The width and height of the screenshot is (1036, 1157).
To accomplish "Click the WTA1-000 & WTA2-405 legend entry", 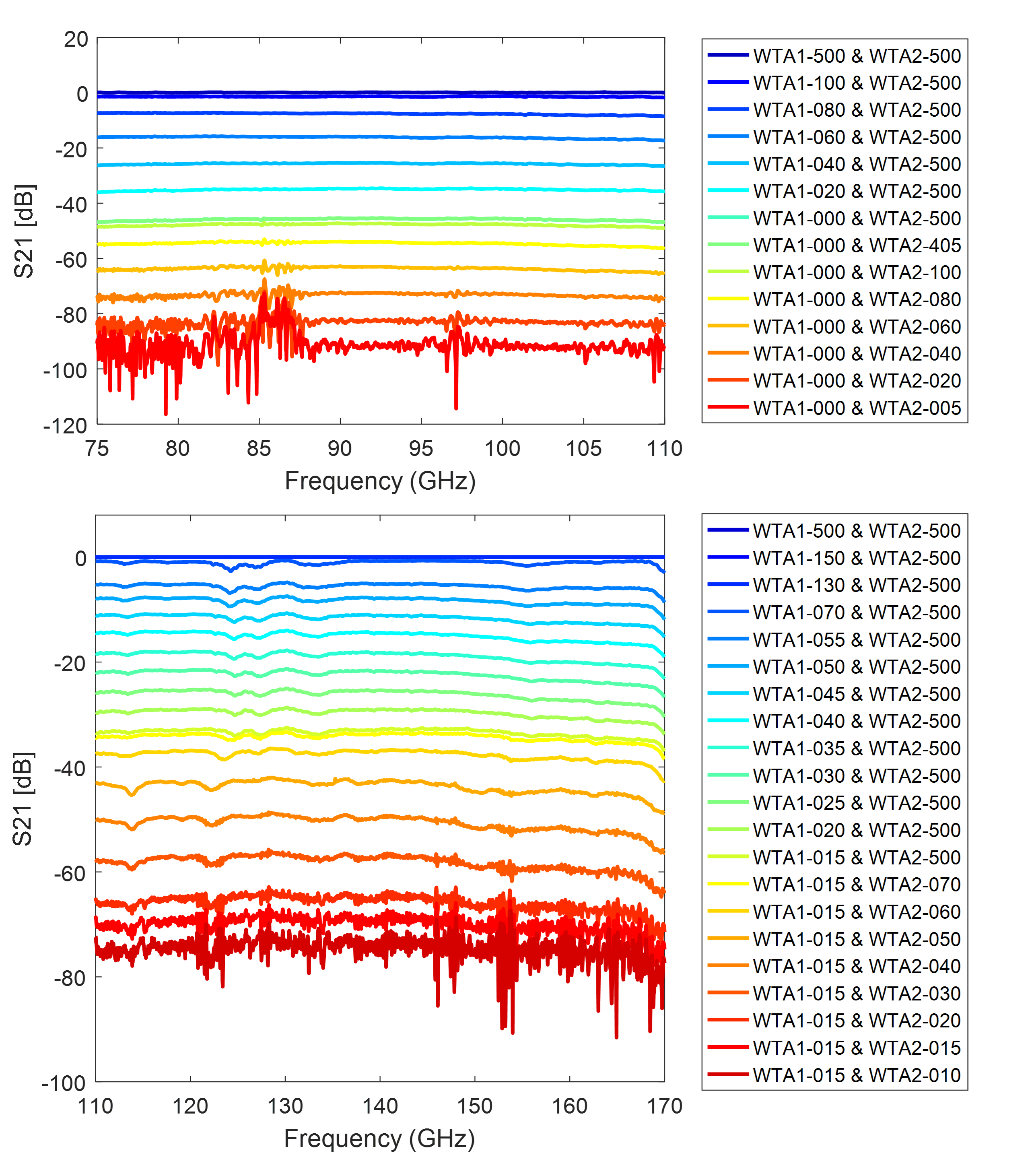I will (857, 245).
